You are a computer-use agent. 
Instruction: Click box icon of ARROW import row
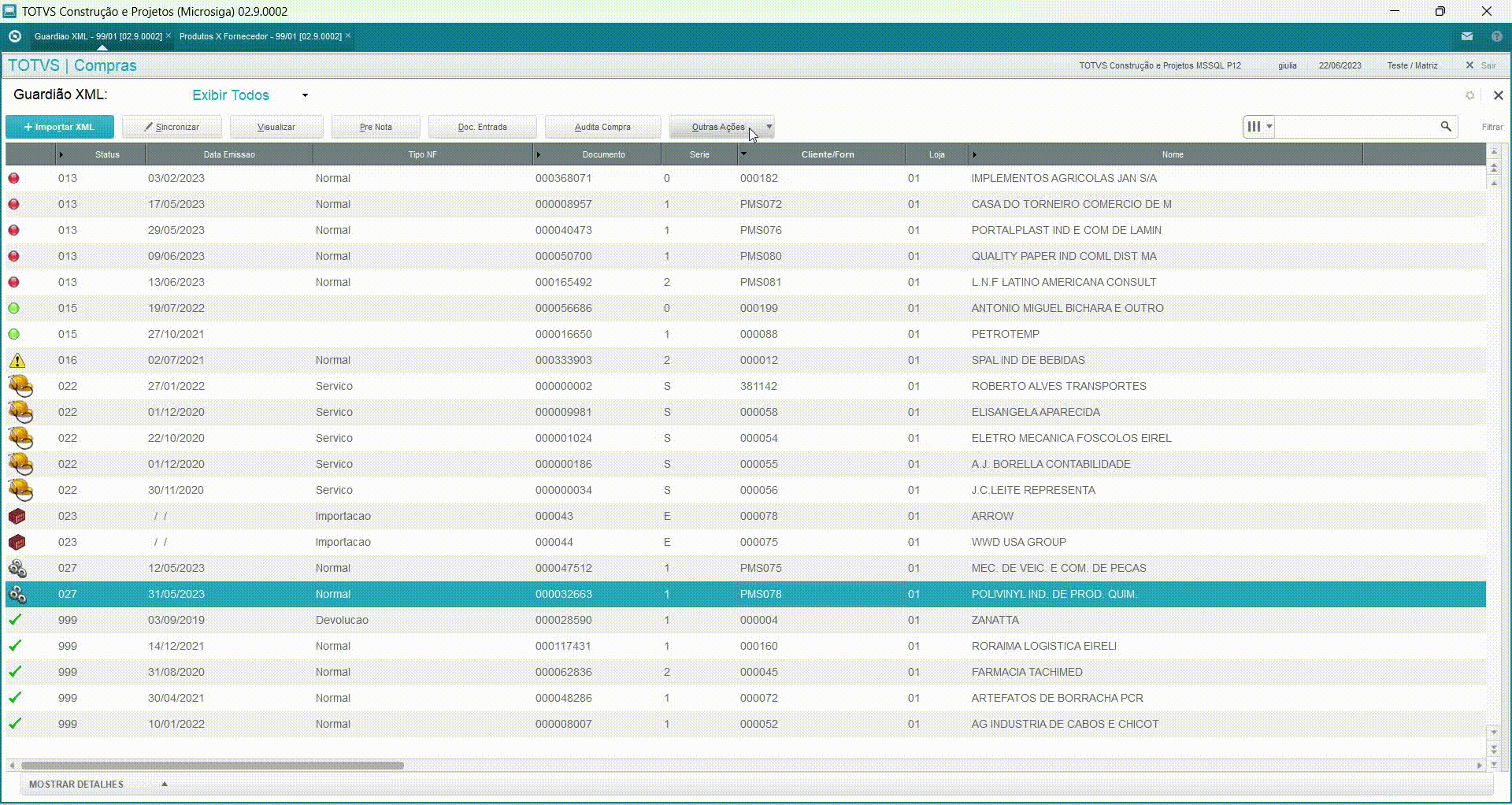pyautogui.click(x=17, y=516)
